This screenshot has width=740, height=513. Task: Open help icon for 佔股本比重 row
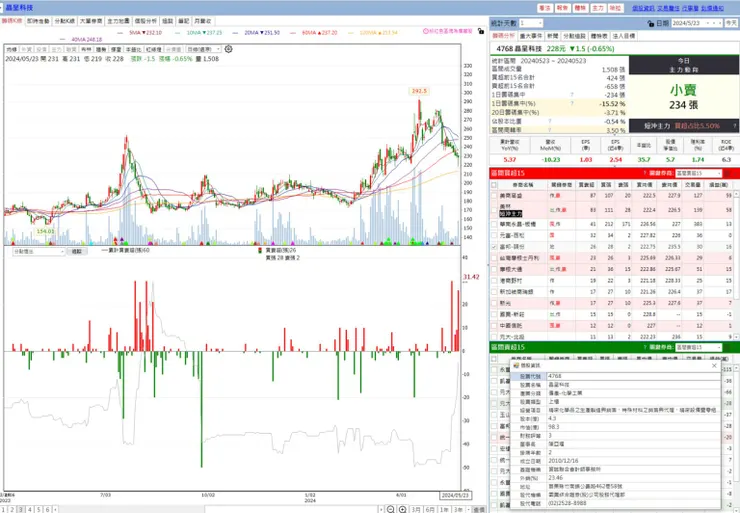(550, 121)
